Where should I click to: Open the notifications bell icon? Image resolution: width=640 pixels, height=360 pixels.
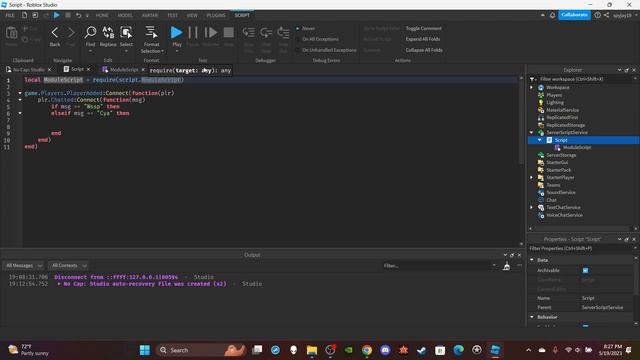point(552,15)
